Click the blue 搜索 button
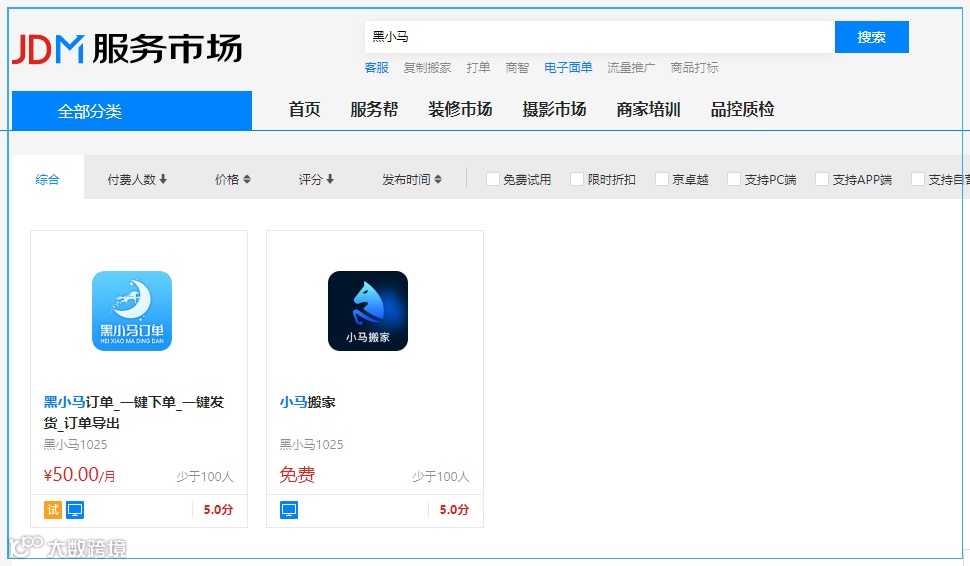 [872, 37]
